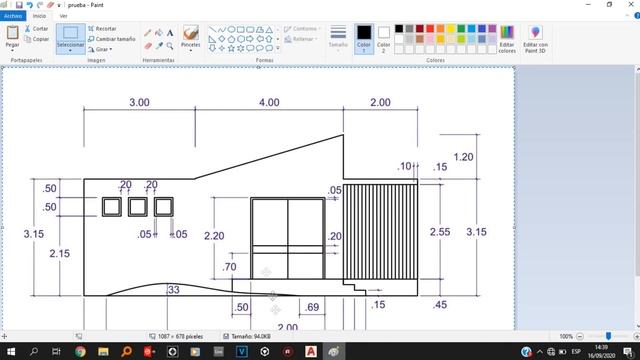Open the Windows Start menu
640x360 pixels.
pos(11,351)
